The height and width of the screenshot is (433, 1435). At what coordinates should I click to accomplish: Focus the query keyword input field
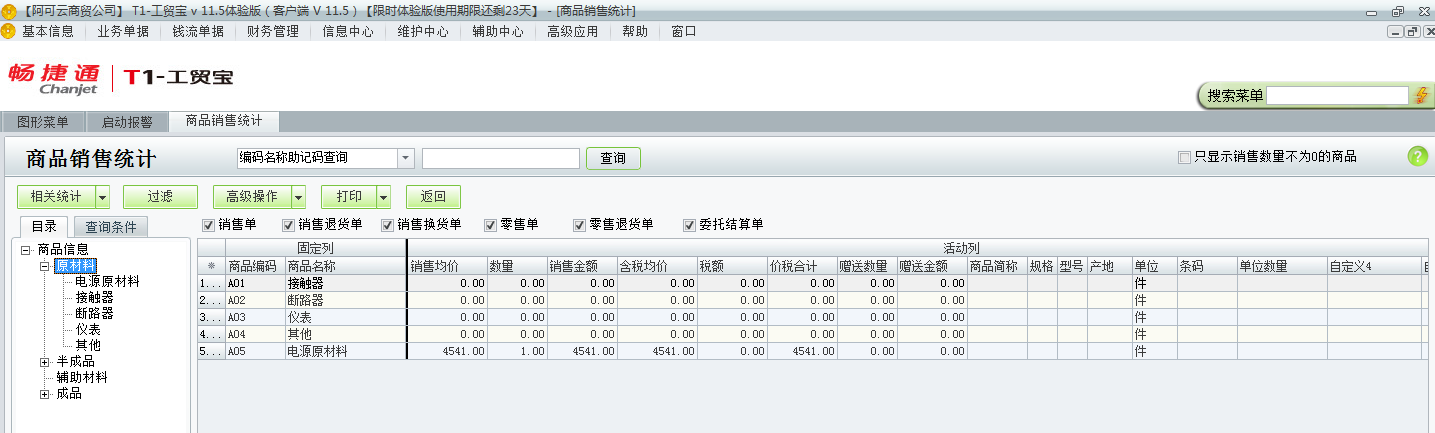point(501,158)
